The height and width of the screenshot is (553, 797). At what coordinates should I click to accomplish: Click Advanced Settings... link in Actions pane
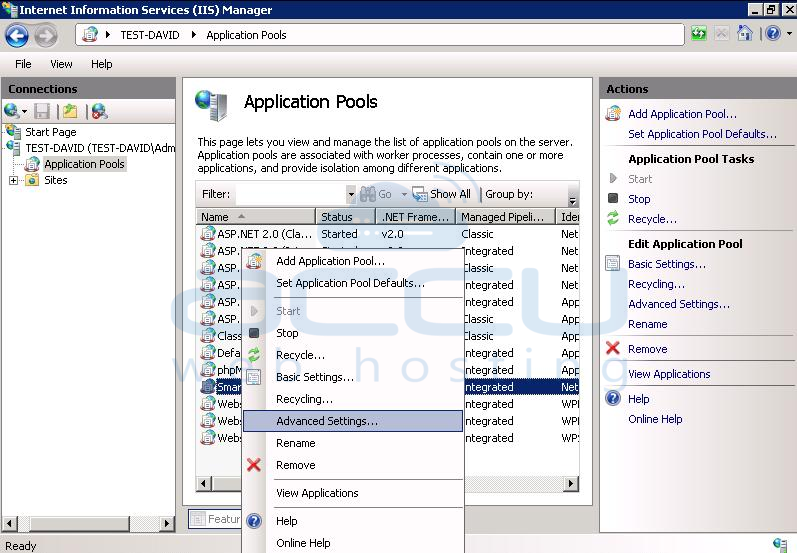click(679, 304)
